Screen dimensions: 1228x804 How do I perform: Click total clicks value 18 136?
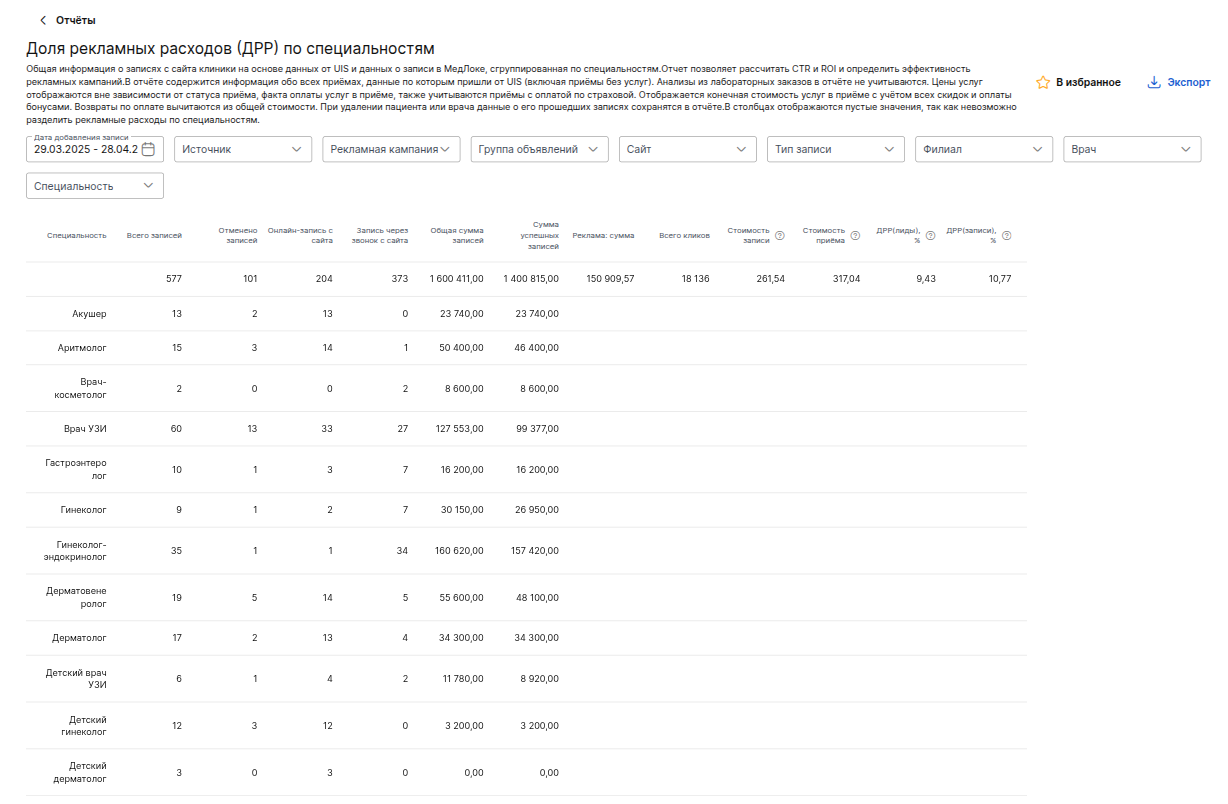695,279
